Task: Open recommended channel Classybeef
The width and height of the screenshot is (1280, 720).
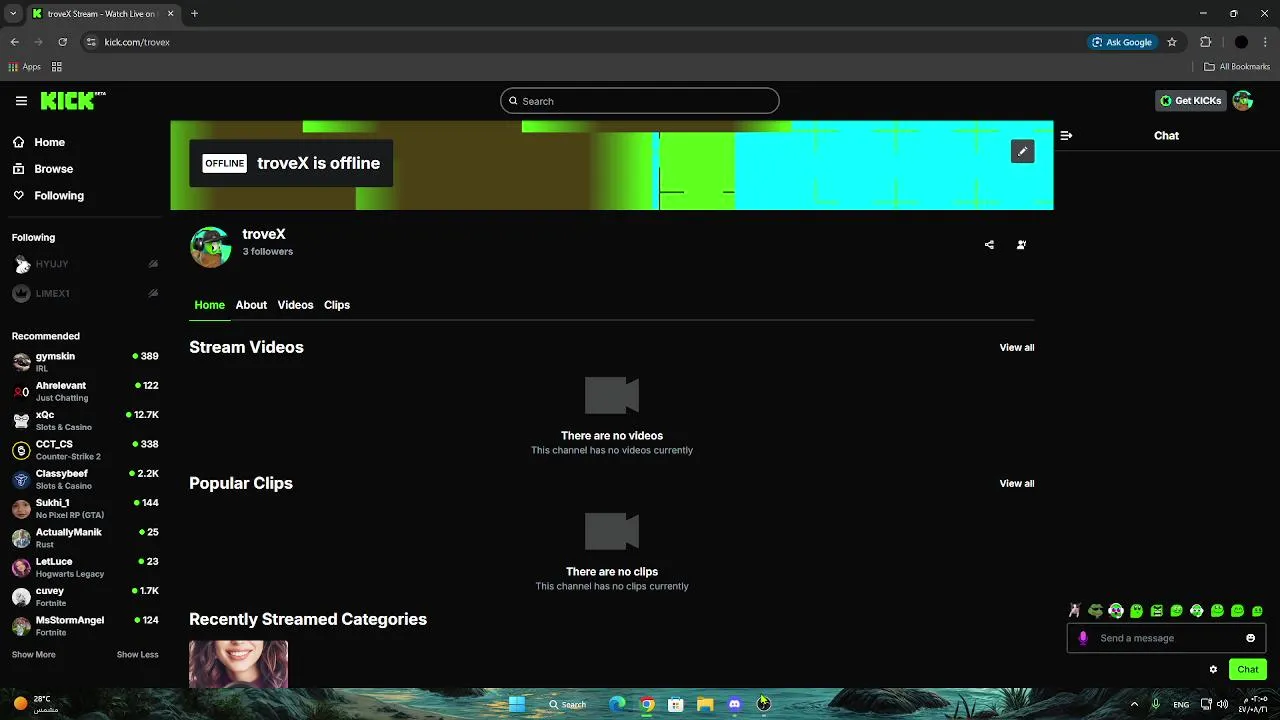Action: click(85, 479)
